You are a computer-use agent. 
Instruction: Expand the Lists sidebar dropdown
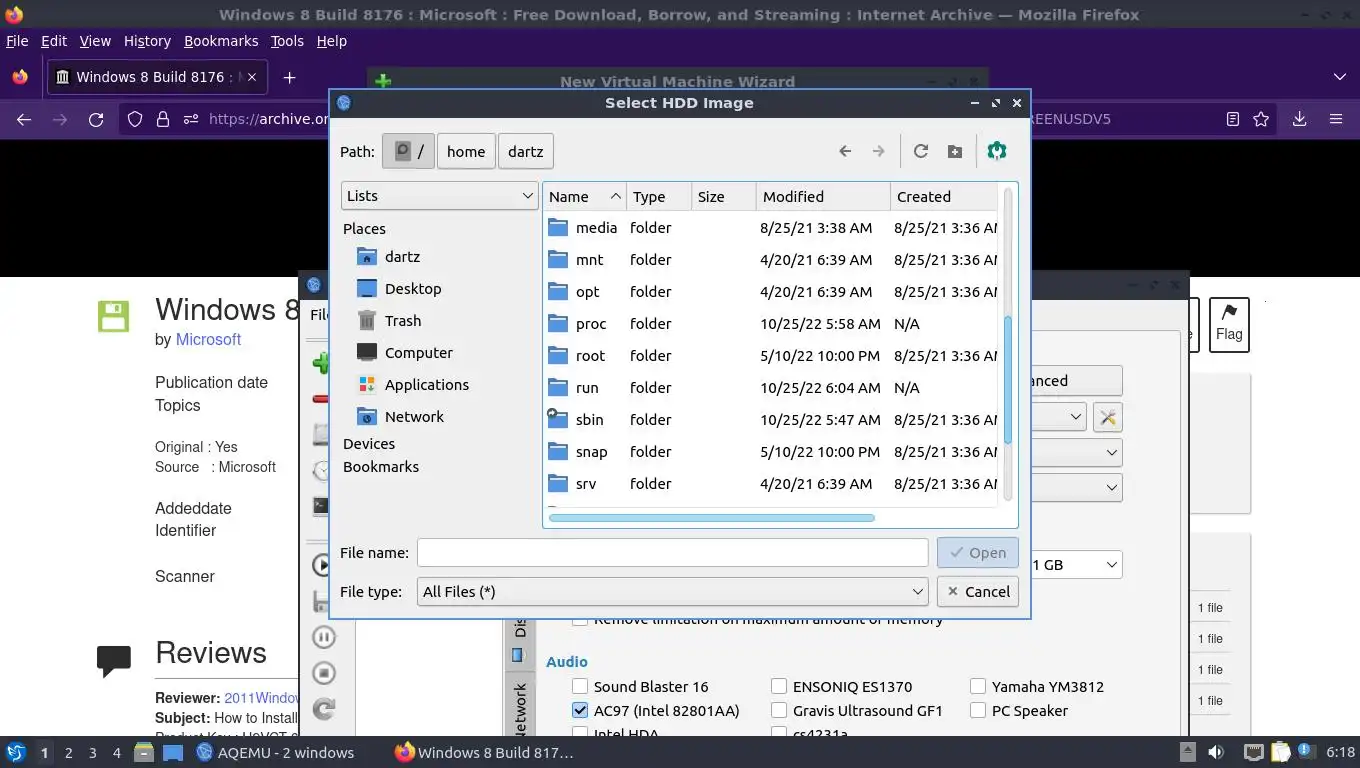[440, 196]
